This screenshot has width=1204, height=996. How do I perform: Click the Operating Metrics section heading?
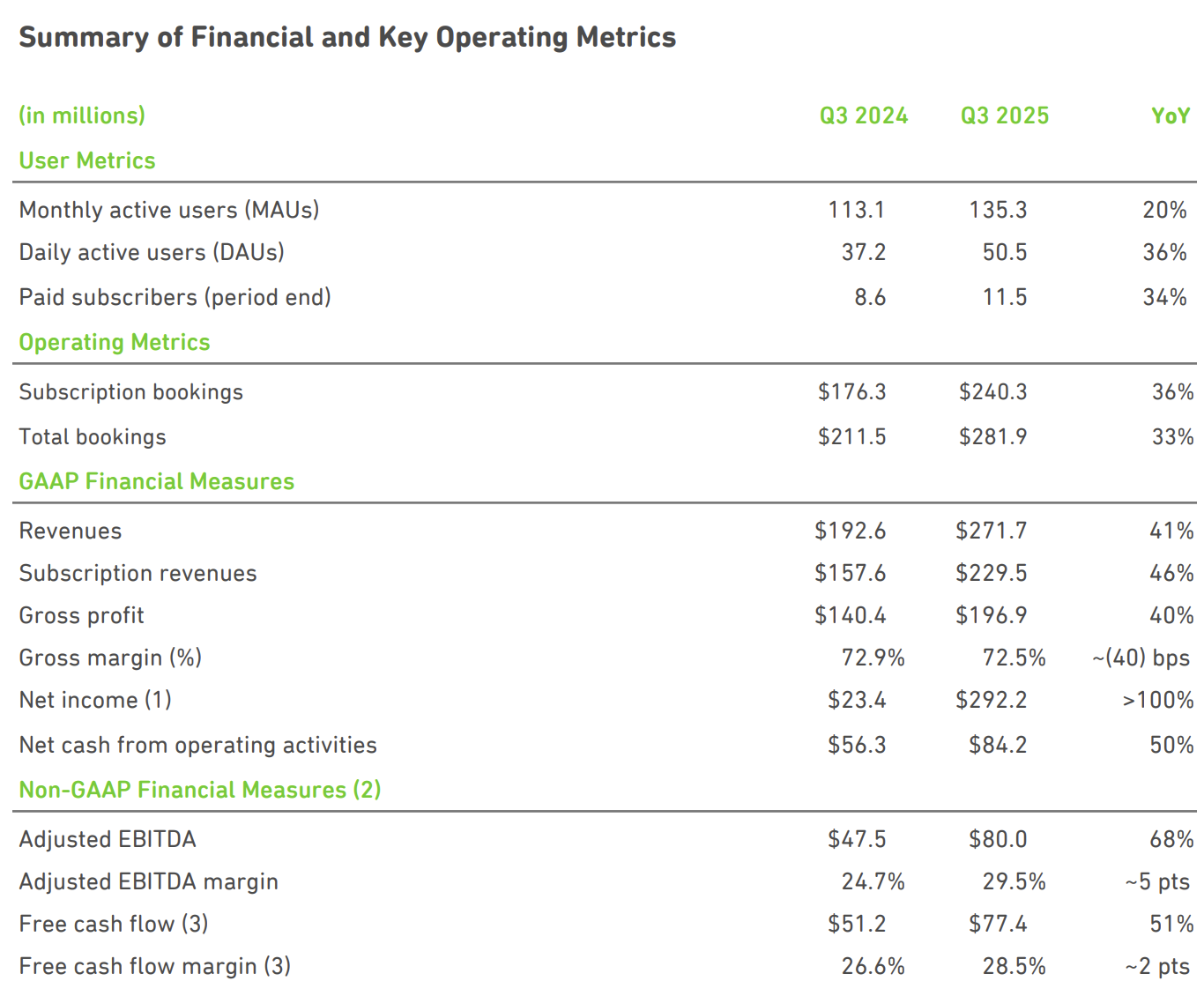point(115,342)
